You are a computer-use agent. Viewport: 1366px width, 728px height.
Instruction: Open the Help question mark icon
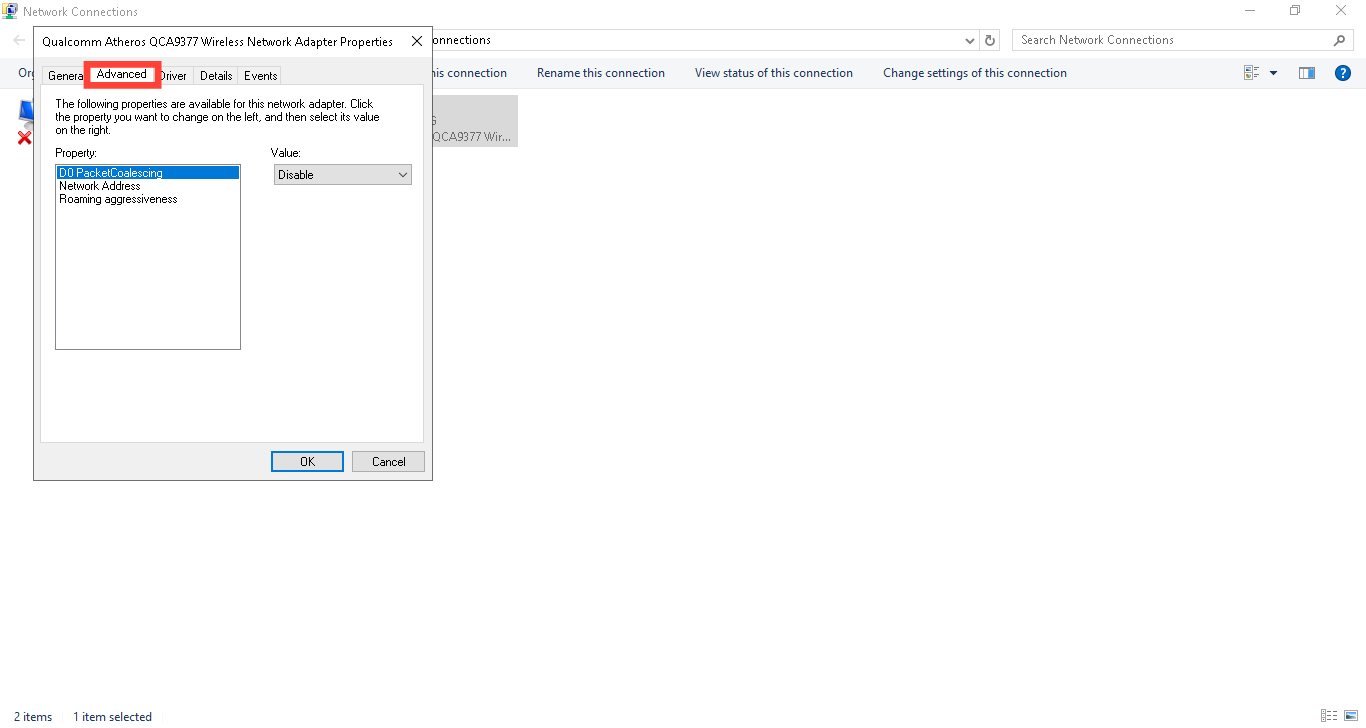1343,73
